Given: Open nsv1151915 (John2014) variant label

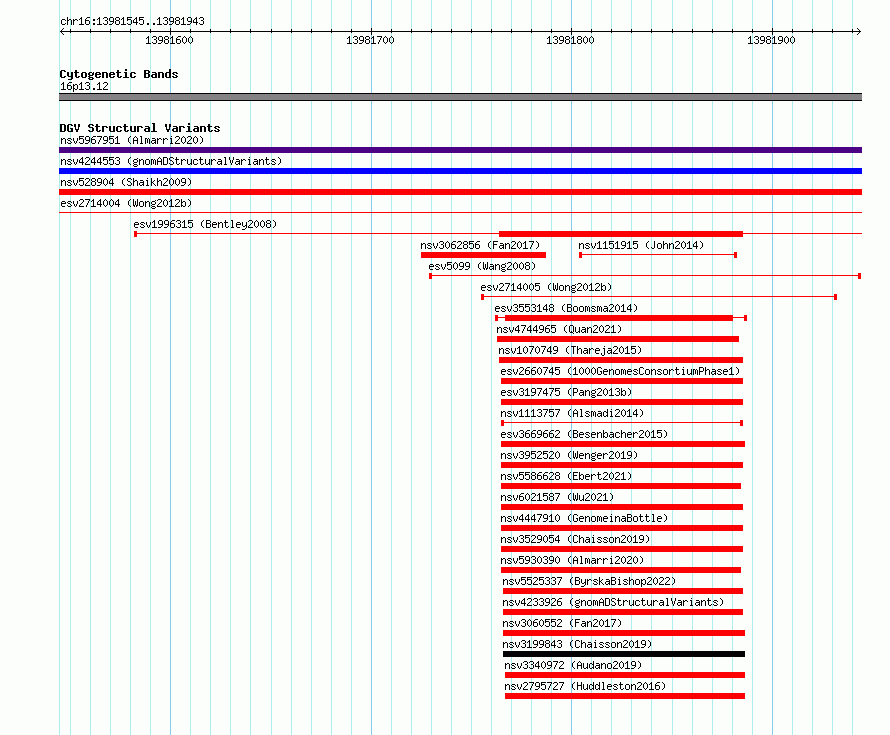Looking at the screenshot, I should (x=641, y=245).
